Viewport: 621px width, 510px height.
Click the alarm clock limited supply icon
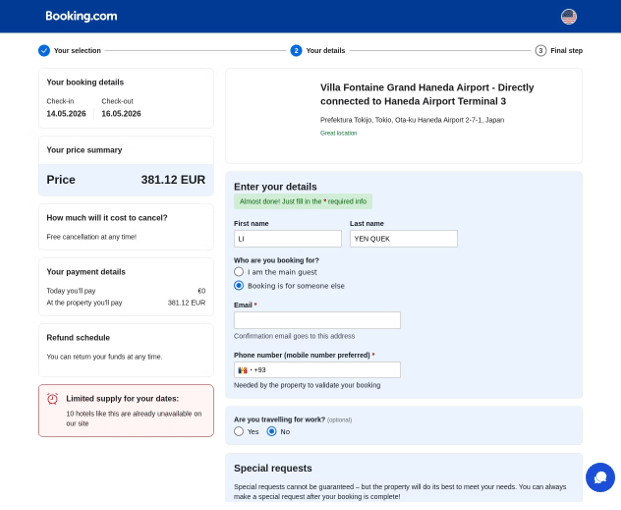click(x=52, y=399)
